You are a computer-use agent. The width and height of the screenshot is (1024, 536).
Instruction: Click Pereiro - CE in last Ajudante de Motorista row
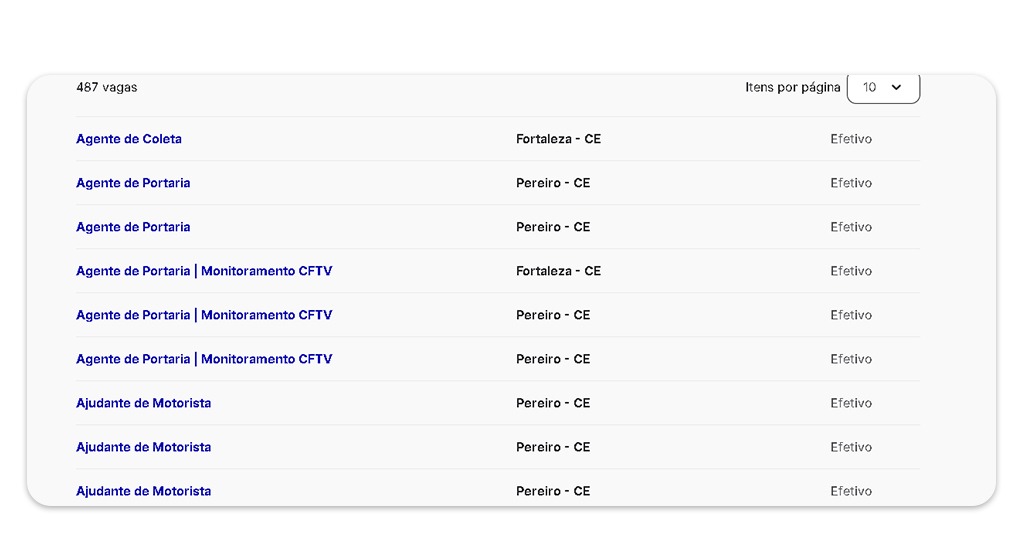point(553,491)
